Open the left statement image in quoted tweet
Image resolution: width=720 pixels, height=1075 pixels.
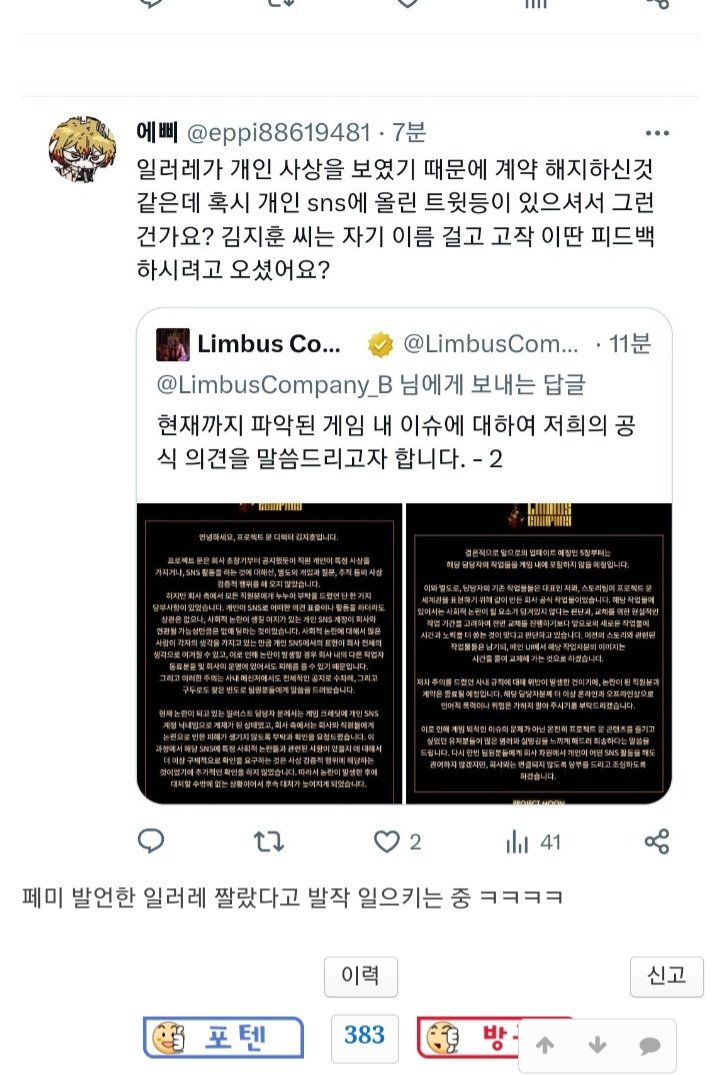[269, 653]
